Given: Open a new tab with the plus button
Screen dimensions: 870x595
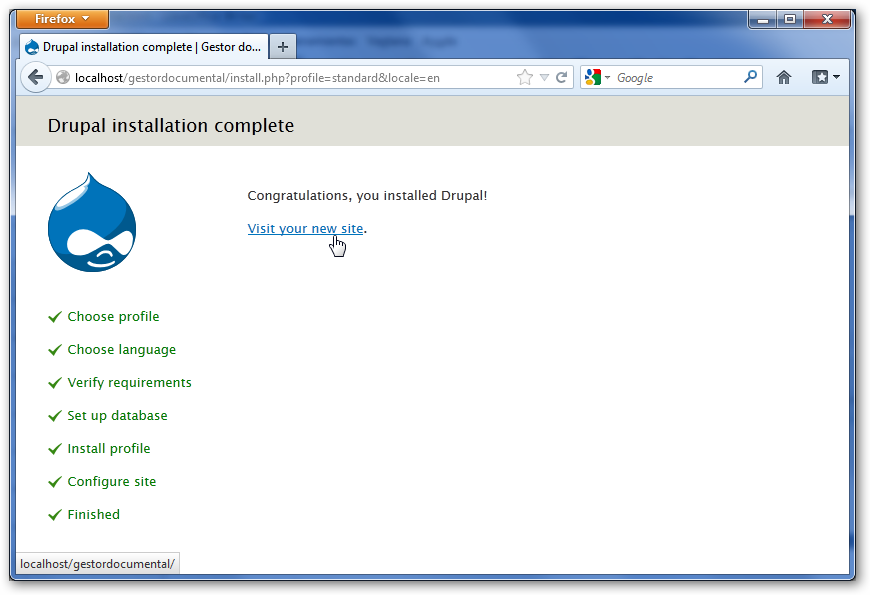Looking at the screenshot, I should click(282, 46).
